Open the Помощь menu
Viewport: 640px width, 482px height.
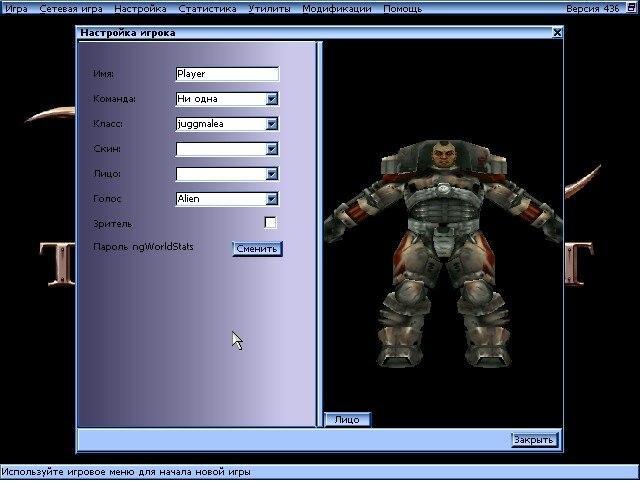(402, 8)
